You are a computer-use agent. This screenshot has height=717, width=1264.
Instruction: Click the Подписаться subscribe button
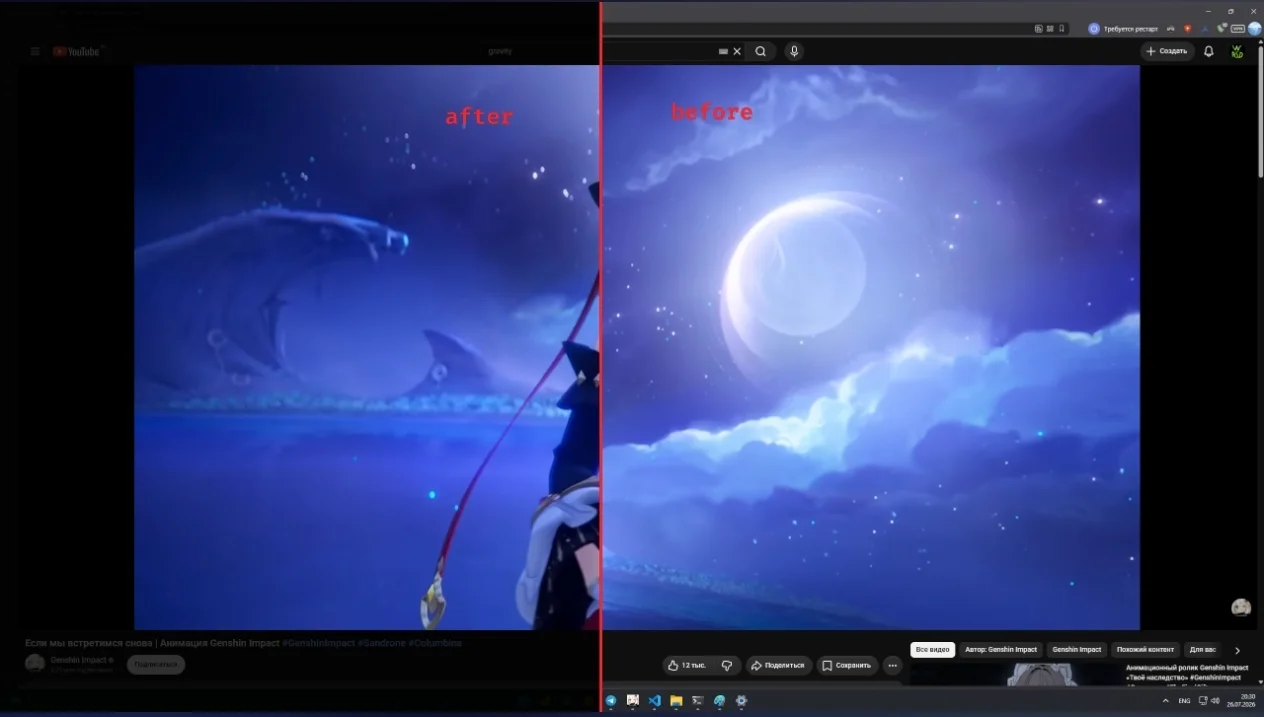pos(155,664)
